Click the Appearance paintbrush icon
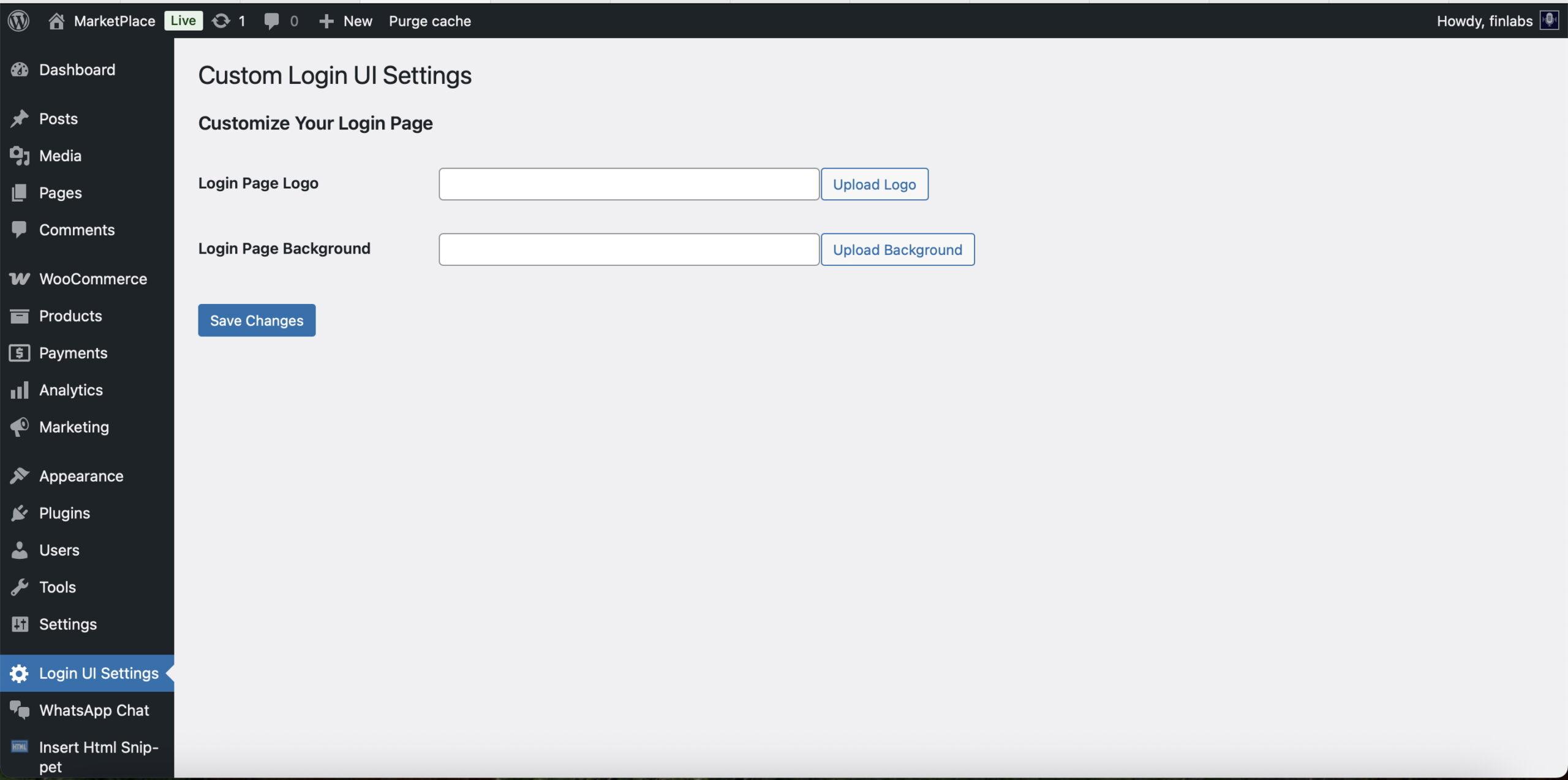This screenshot has height=780, width=1568. coord(20,476)
